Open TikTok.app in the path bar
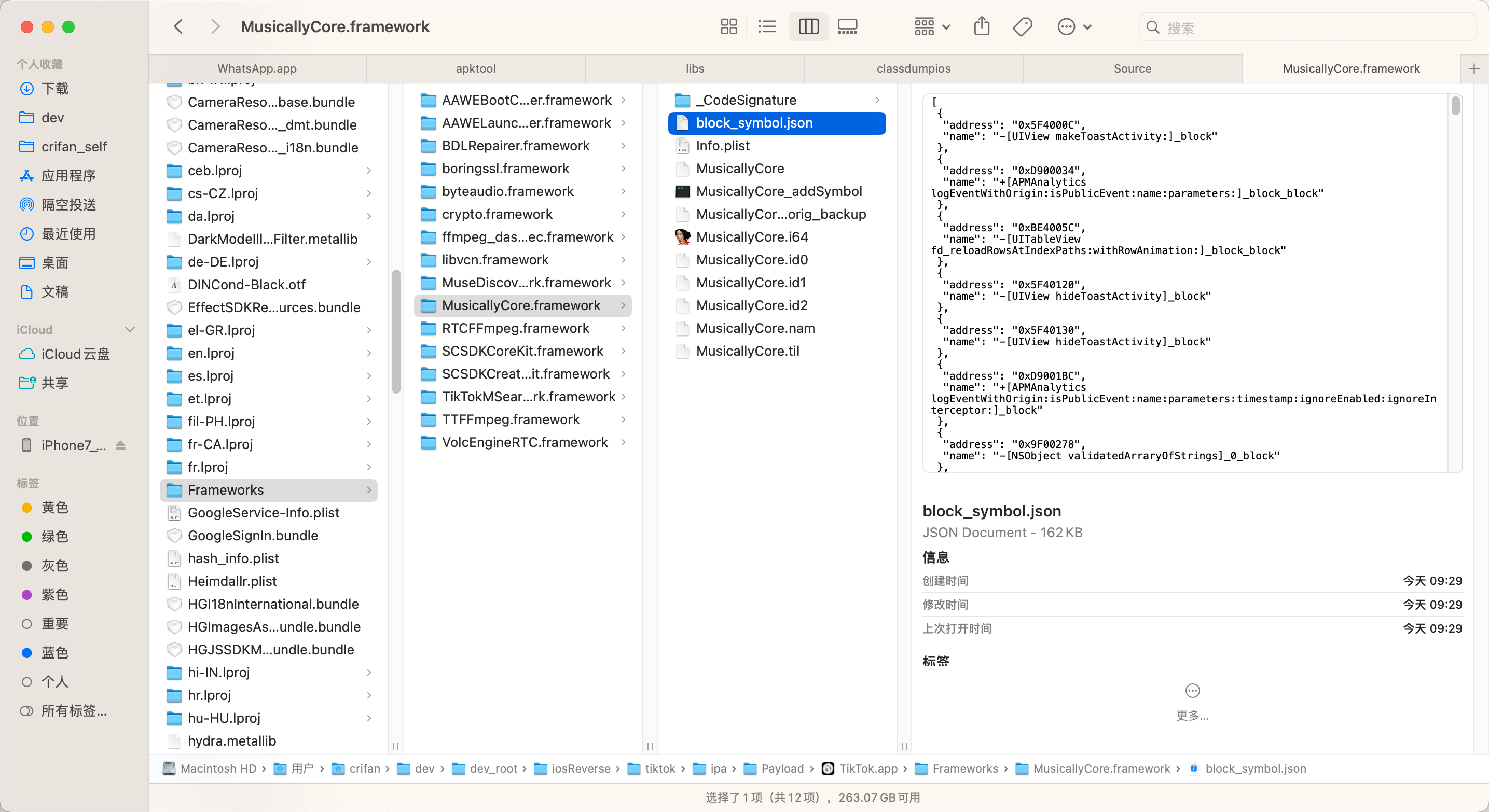 pyautogui.click(x=860, y=768)
